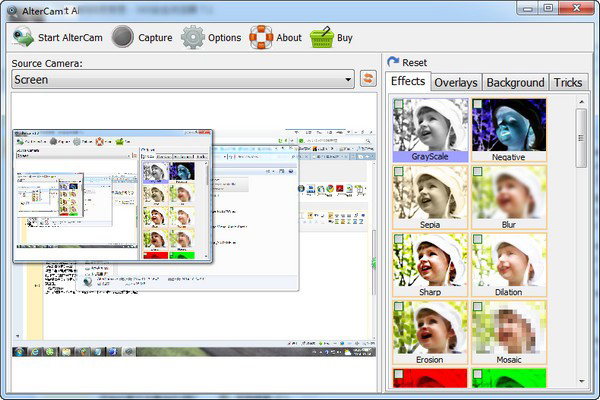Click the gray Capture record icon
Viewport: 600px width, 400px height.
[x=122, y=37]
